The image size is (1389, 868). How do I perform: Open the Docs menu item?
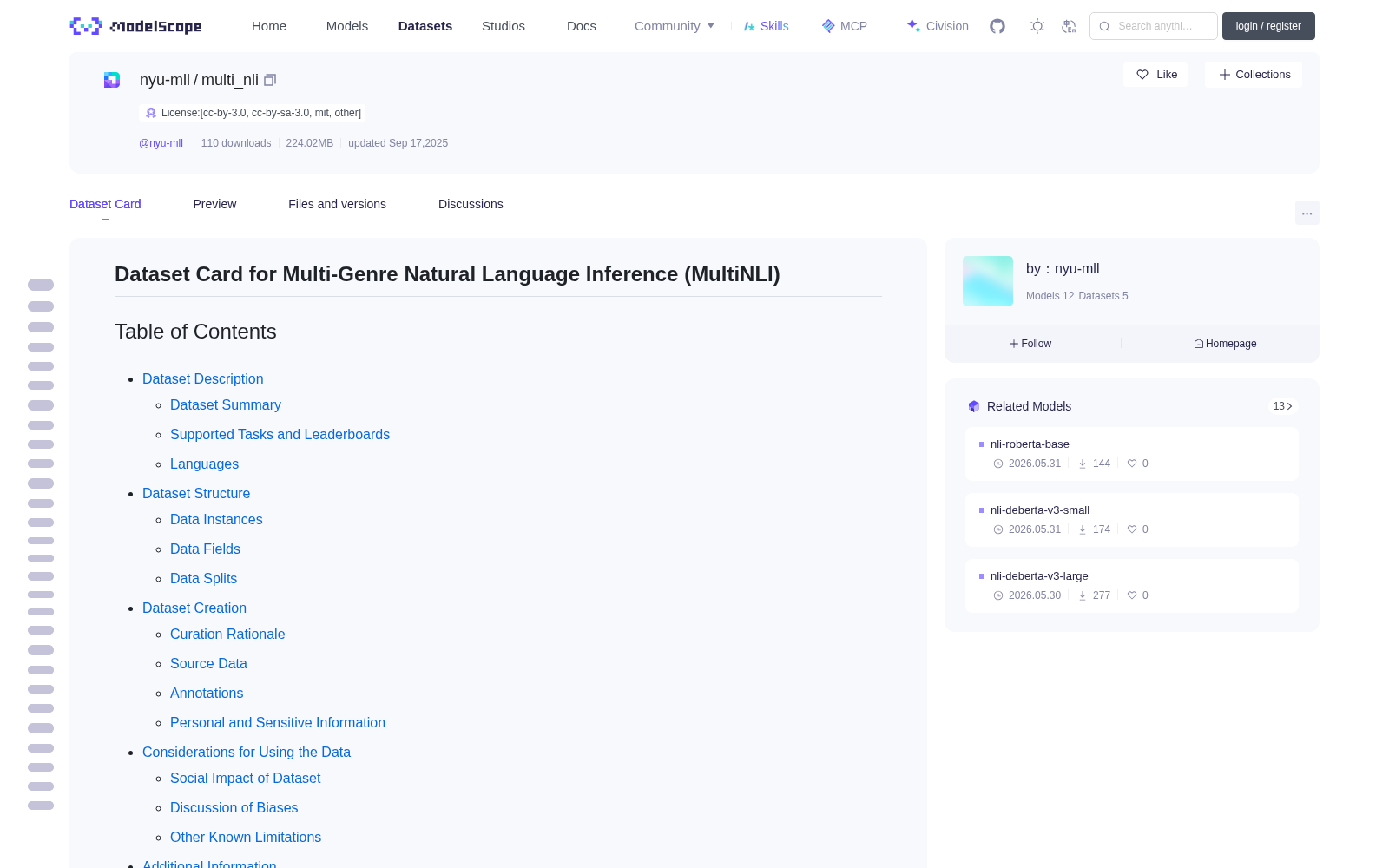pos(582,26)
